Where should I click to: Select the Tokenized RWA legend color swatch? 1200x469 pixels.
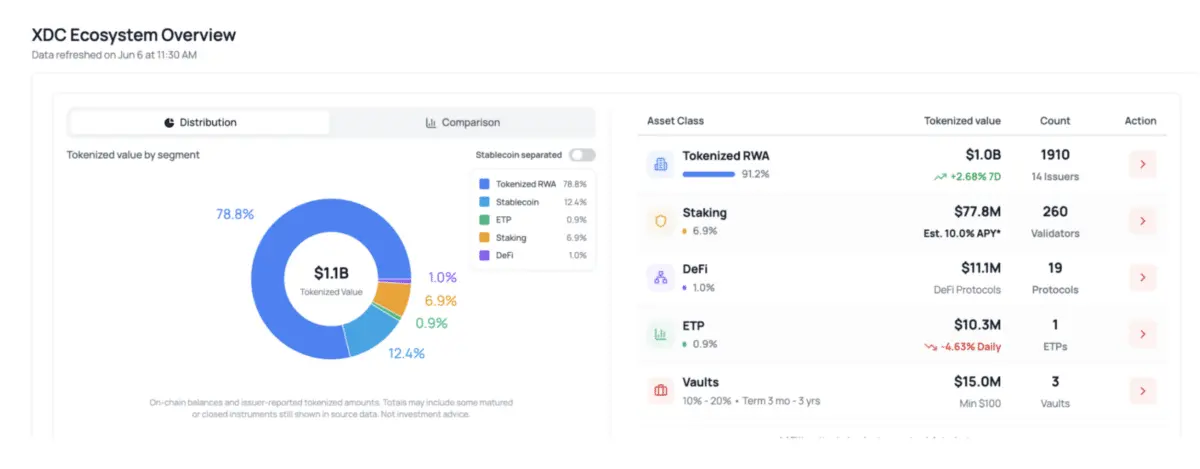[x=484, y=184]
